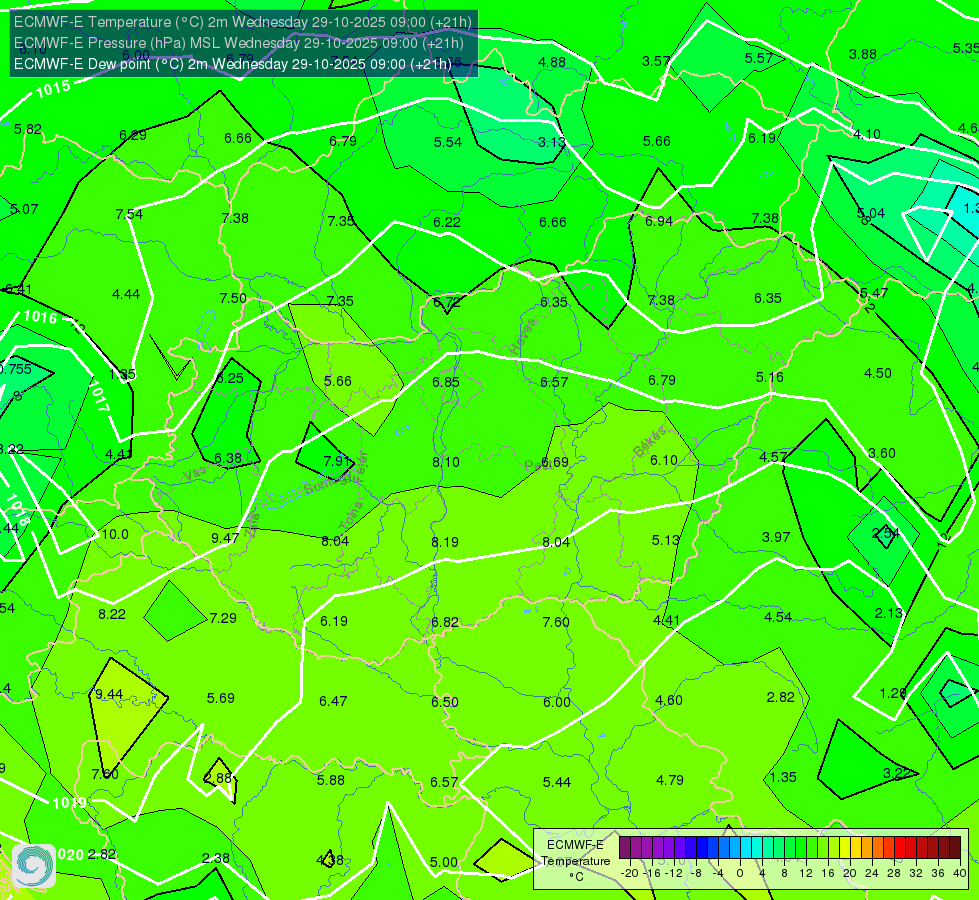Viewport: 979px width, 900px height.
Task: Click the 5.88 value
Action: (x=331, y=780)
